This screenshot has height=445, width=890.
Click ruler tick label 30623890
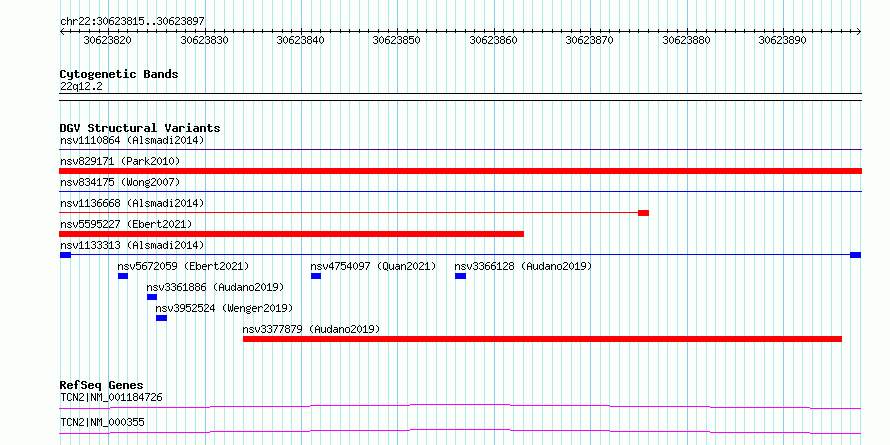pos(783,40)
